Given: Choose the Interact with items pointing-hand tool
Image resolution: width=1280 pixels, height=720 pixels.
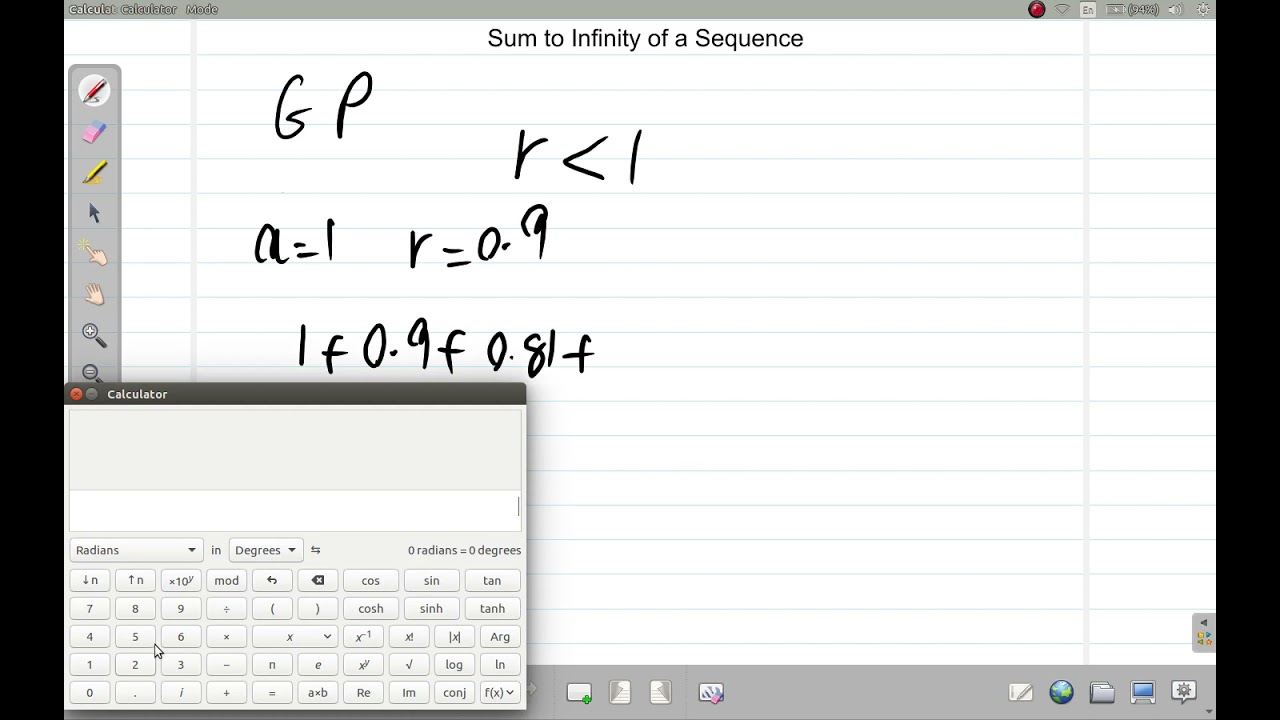Looking at the screenshot, I should coord(94,254).
